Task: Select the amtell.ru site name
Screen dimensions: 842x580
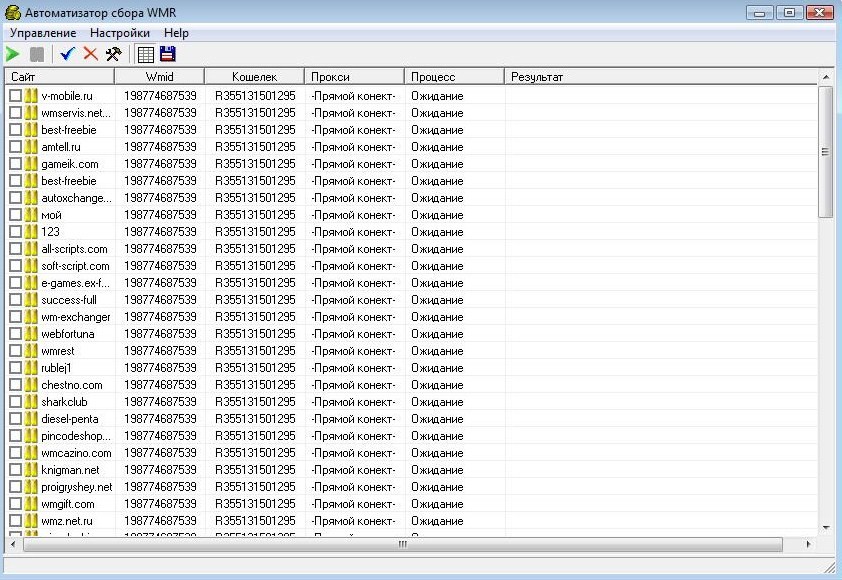Action: [x=61, y=147]
